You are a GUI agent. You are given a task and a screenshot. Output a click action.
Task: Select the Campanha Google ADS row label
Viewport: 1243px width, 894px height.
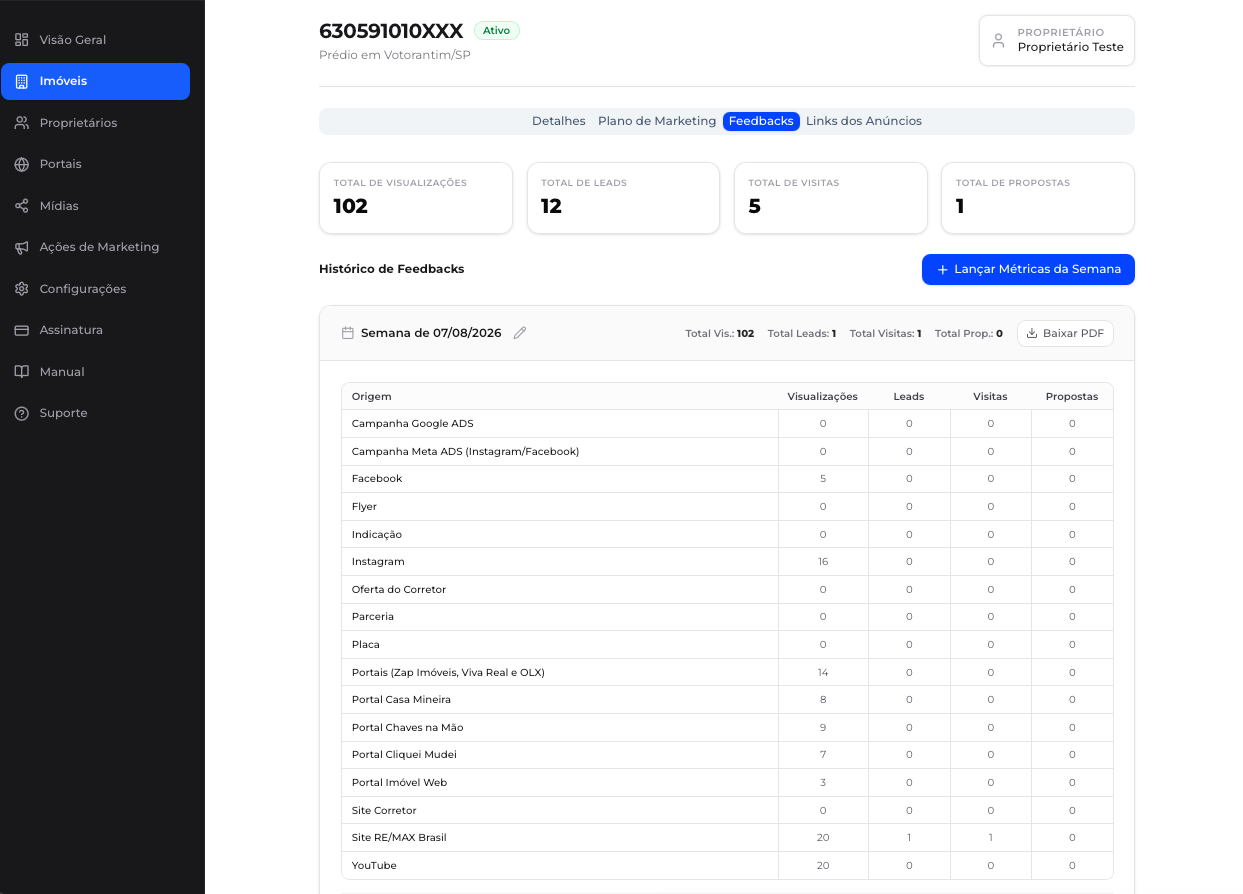pyautogui.click(x=413, y=424)
